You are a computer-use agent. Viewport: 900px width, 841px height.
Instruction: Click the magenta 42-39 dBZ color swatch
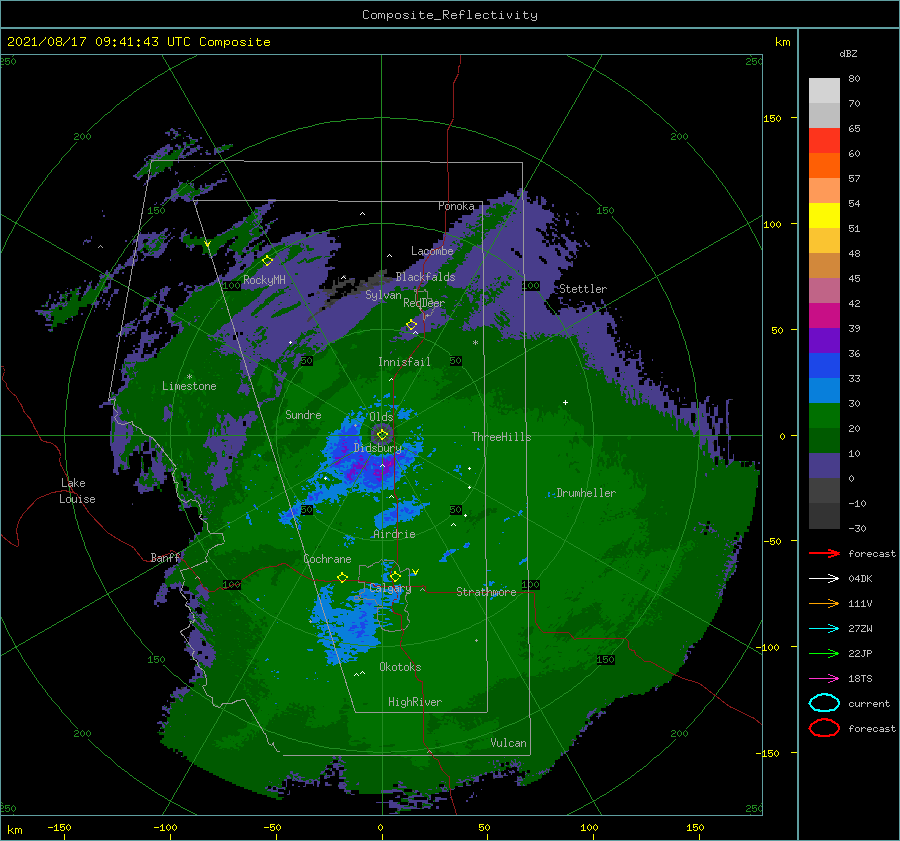pyautogui.click(x=824, y=316)
